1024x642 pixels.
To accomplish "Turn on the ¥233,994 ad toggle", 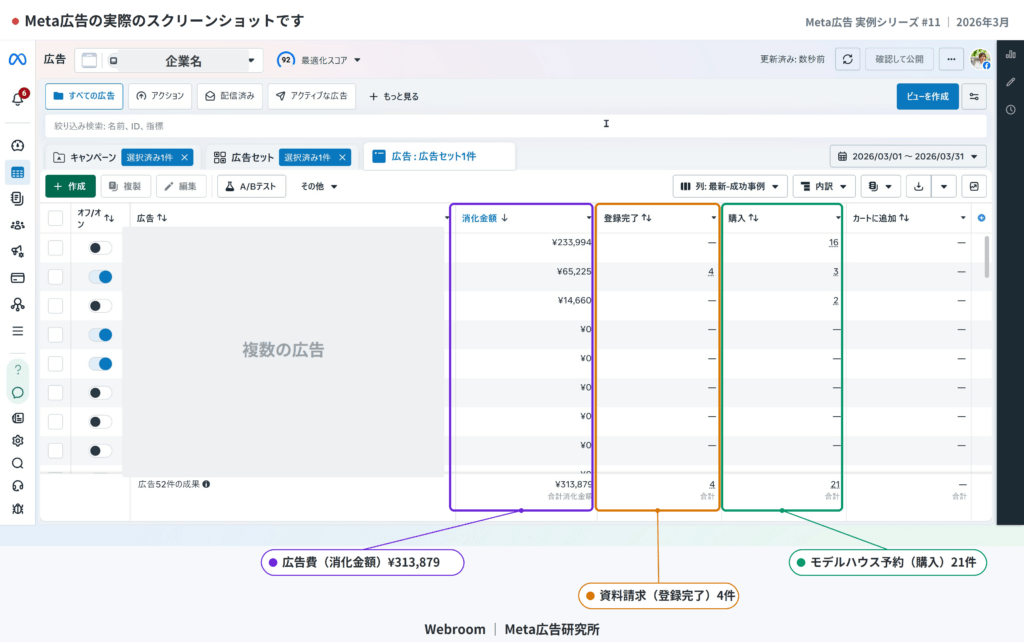I will (100, 248).
